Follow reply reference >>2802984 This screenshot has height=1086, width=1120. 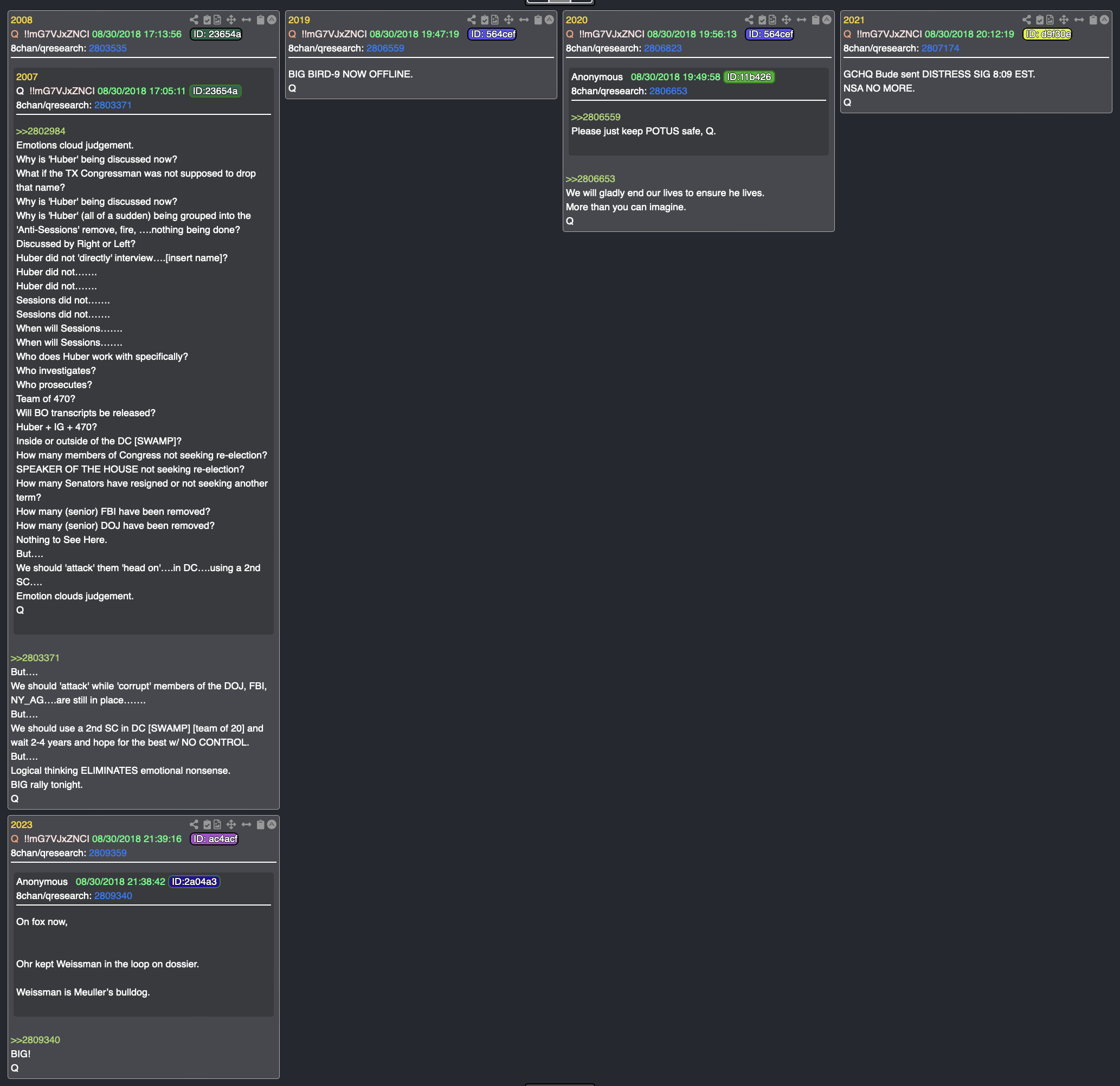41,131
